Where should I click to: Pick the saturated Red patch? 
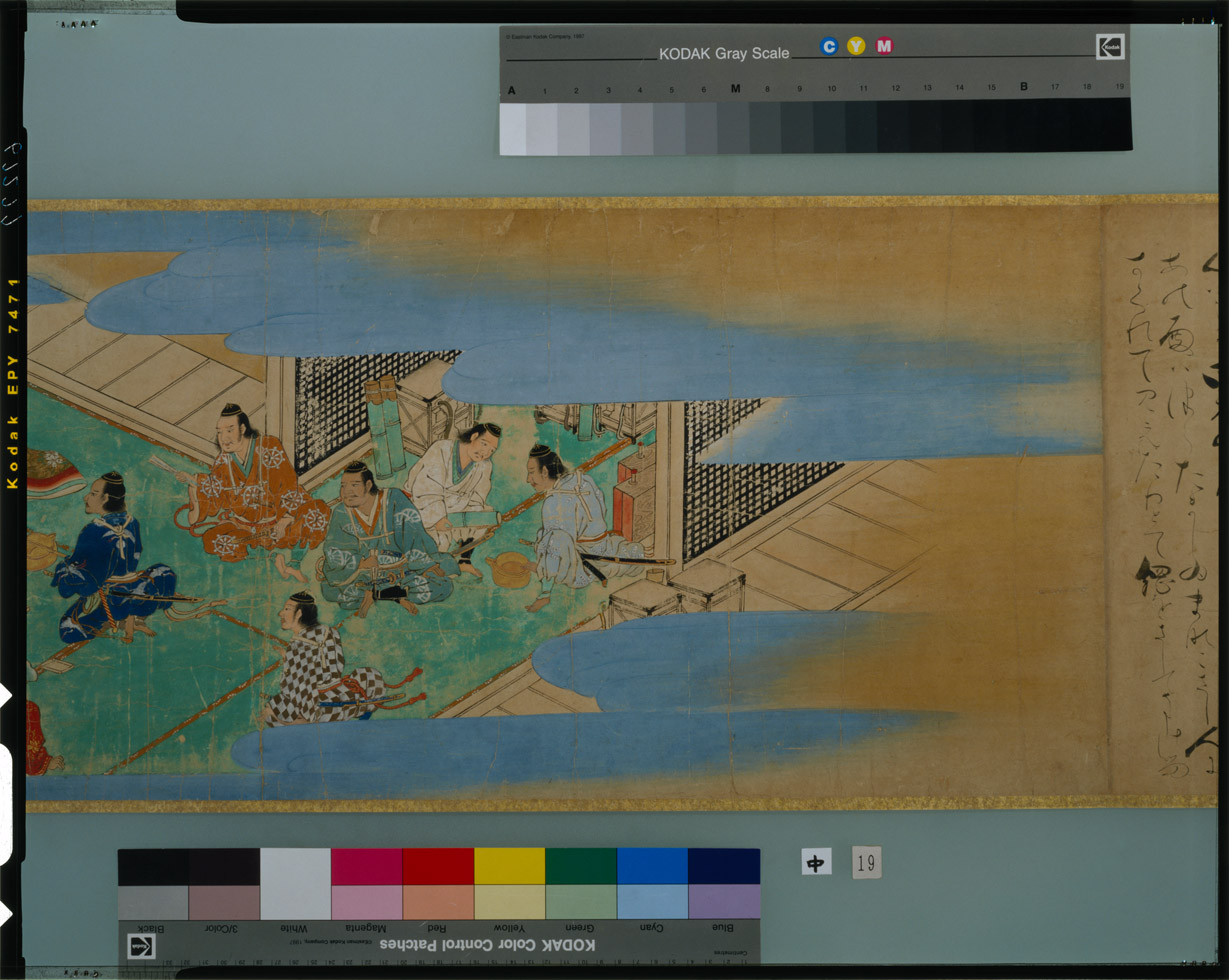click(438, 867)
